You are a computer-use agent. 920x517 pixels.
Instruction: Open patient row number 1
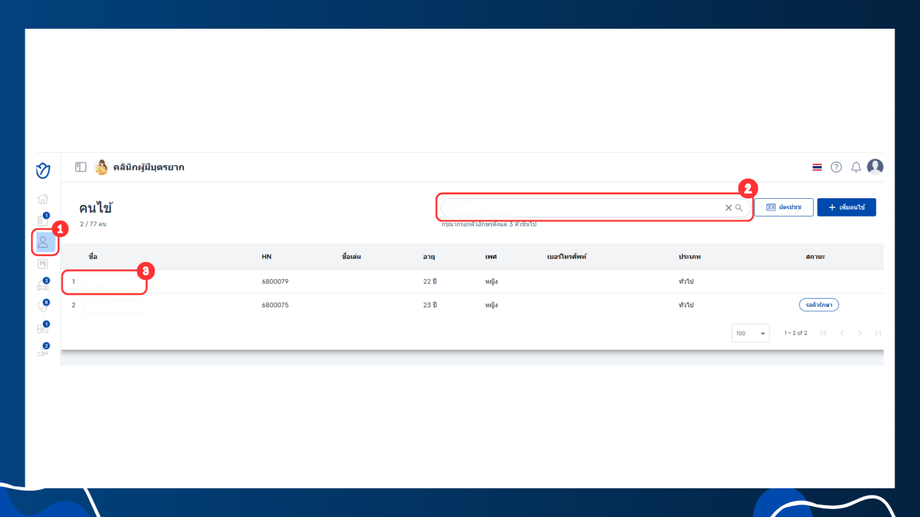coord(472,282)
